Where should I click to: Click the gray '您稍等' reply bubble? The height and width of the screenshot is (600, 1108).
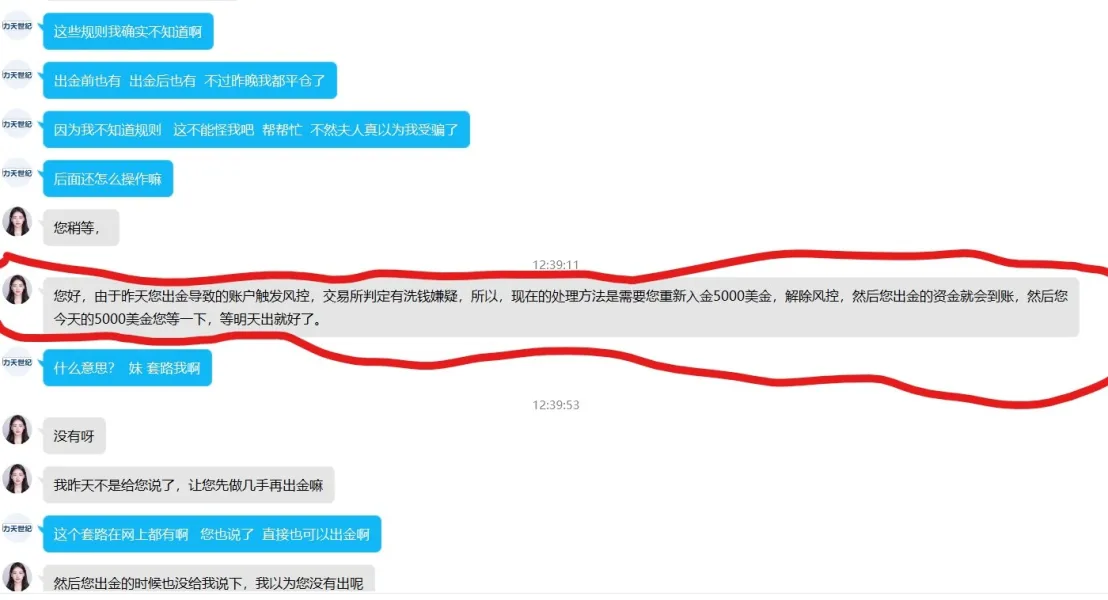[81, 228]
